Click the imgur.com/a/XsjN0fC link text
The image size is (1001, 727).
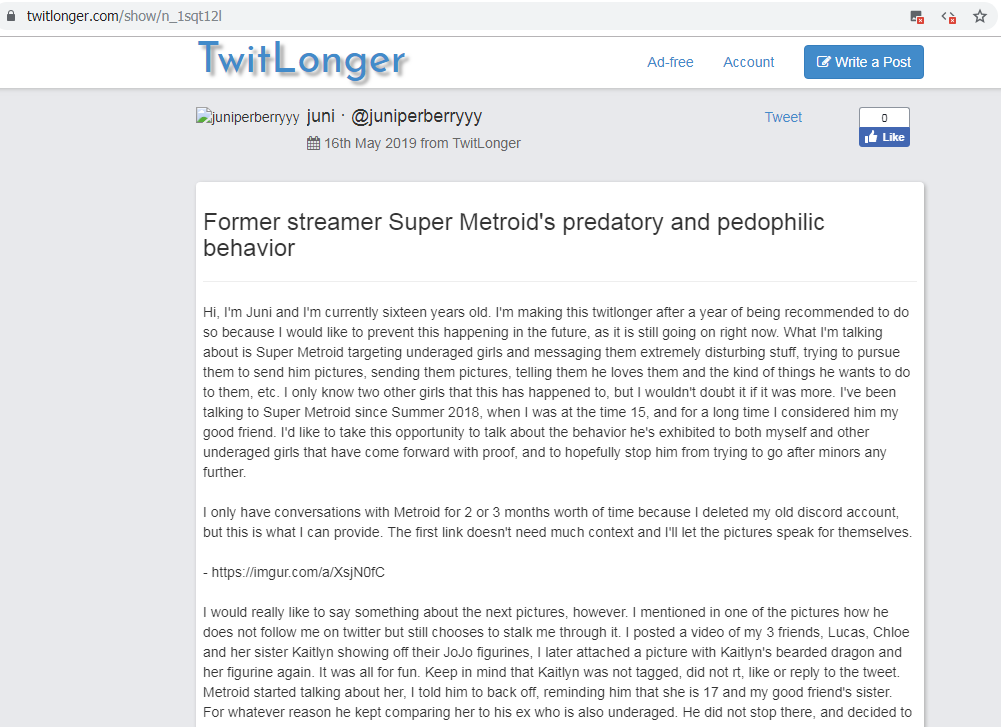tap(298, 573)
